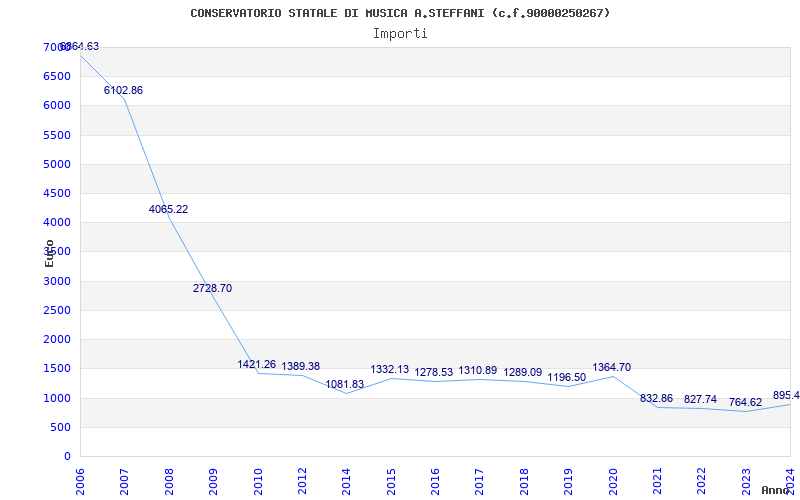800x500 pixels.
Task: Click the 2000 y-axis tick label
Action: coord(57,339)
